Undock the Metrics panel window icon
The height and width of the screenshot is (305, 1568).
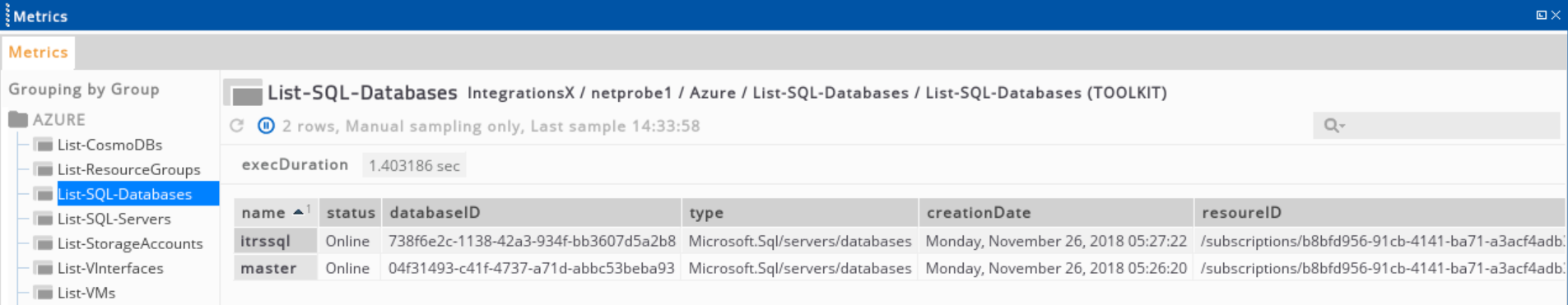coord(1541,15)
